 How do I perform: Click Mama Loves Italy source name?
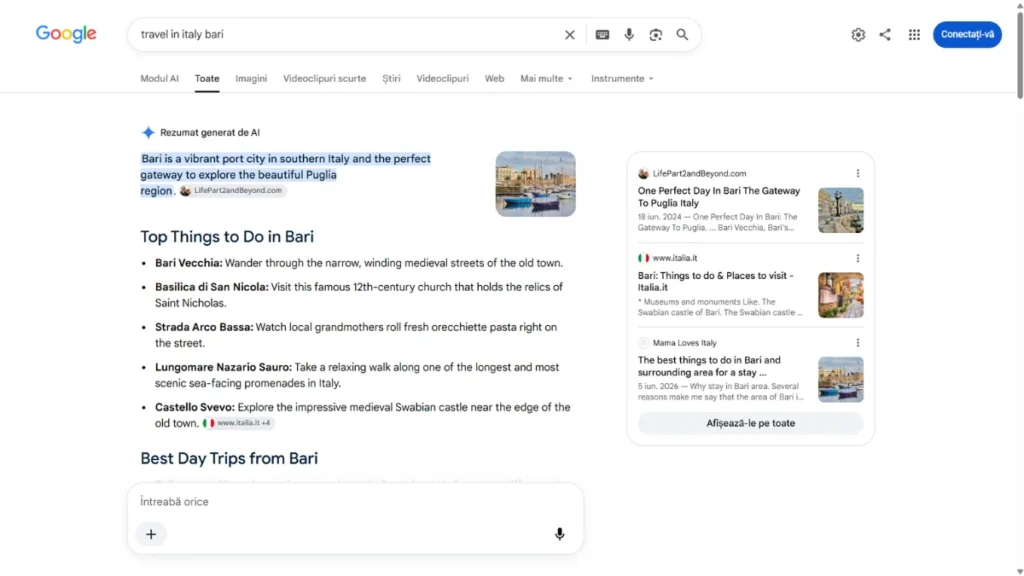point(684,343)
